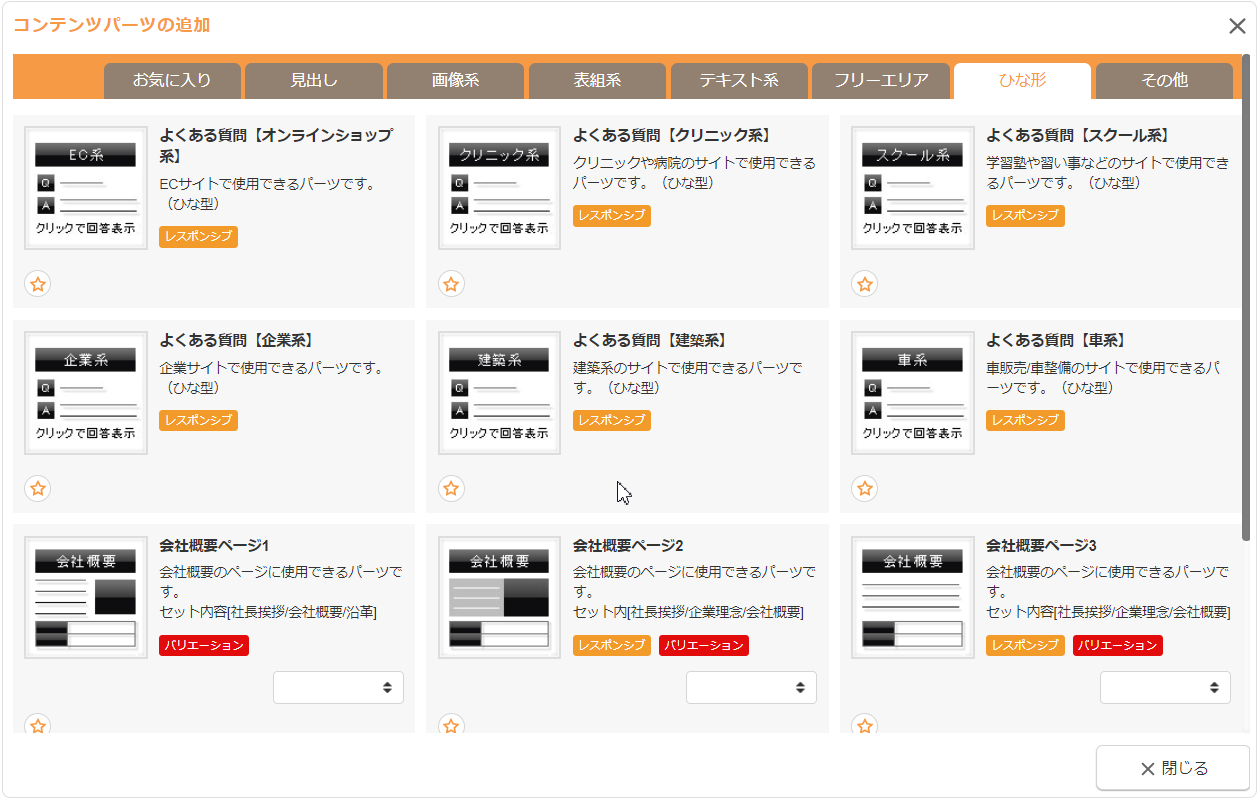Click the コンテンツパーツの追加 dialog title
Viewport: 1259px width, 799px height.
[x=111, y=25]
